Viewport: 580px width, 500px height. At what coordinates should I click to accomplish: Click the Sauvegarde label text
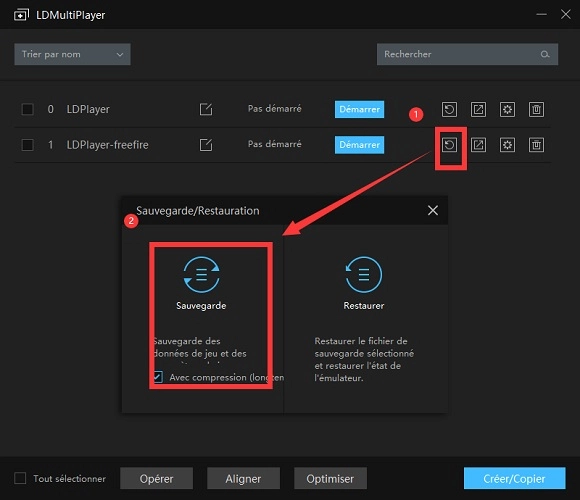pos(201,305)
